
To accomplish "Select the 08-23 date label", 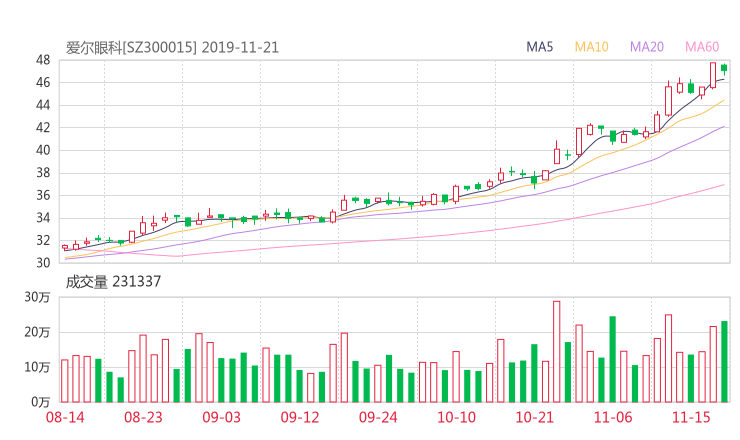I will coord(143,417).
